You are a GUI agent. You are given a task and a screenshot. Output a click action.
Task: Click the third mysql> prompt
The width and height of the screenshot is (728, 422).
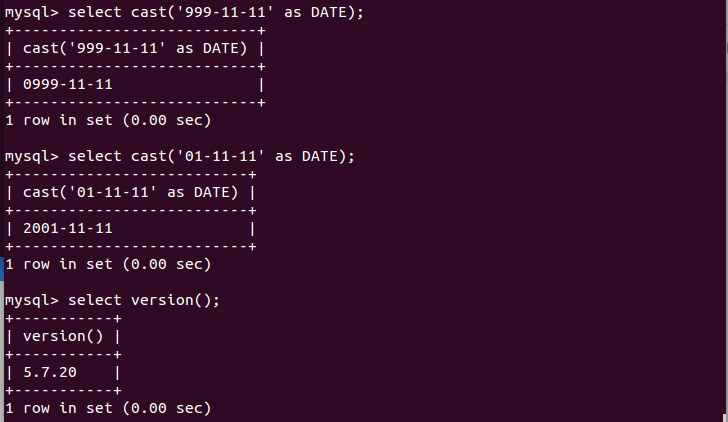point(32,300)
